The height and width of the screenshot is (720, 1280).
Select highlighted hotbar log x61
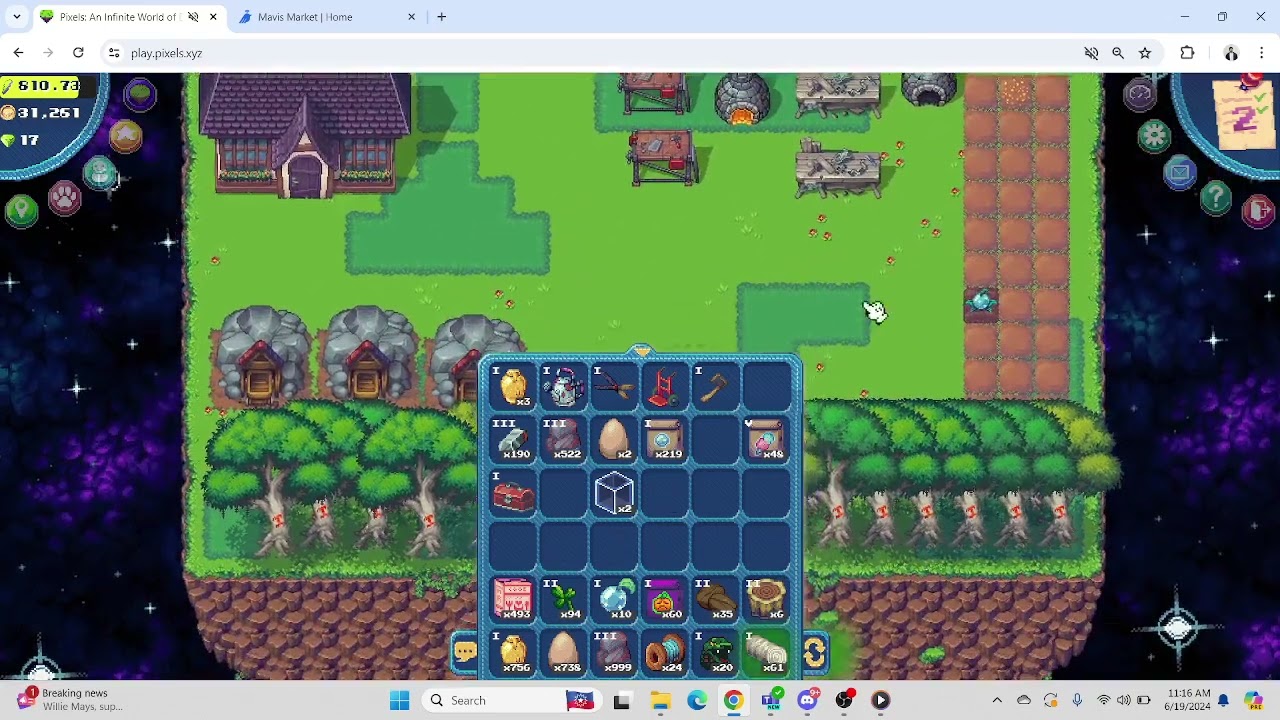(x=766, y=652)
